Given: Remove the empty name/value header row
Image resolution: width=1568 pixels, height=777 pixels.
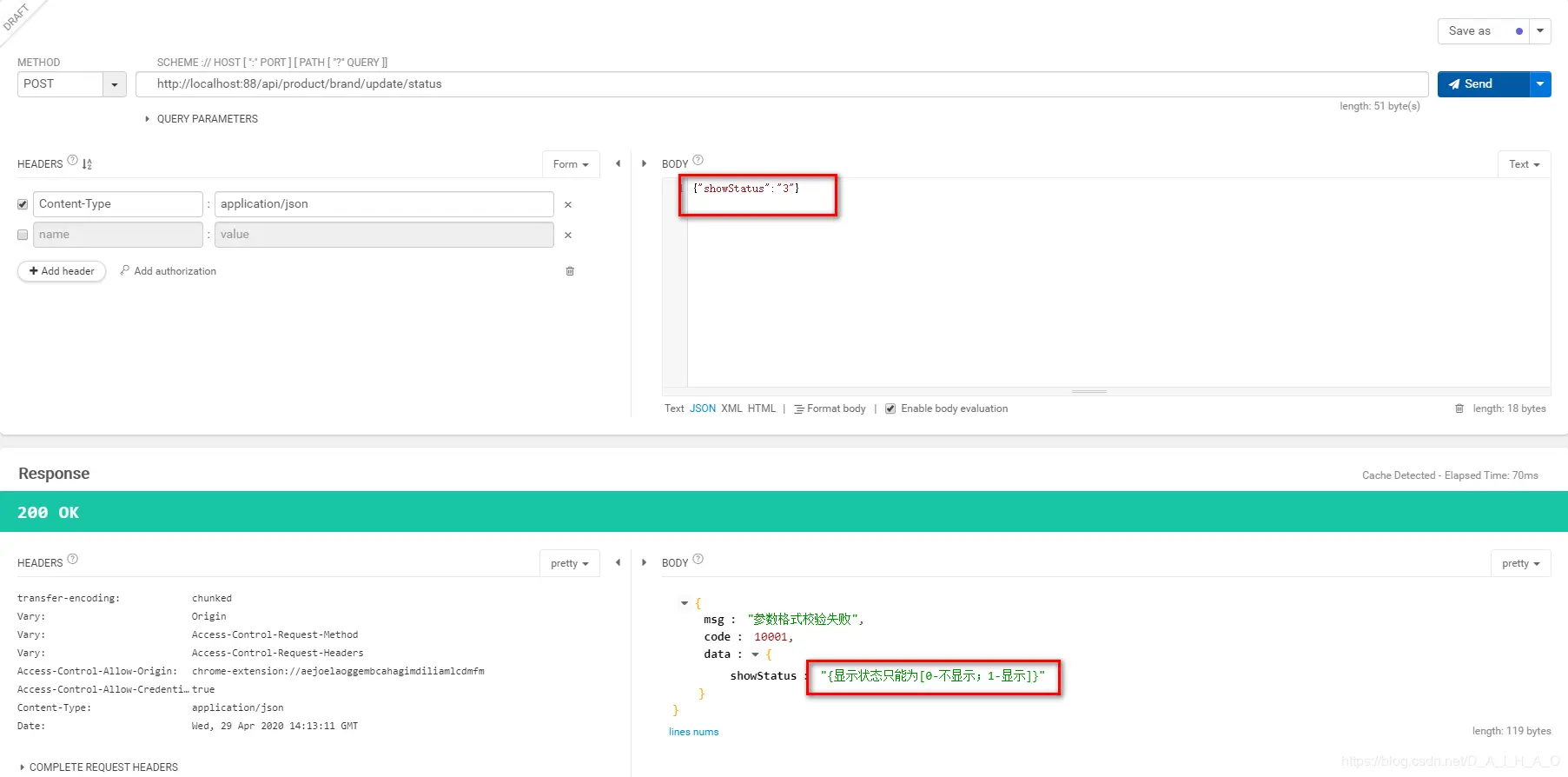Looking at the screenshot, I should 568,236.
